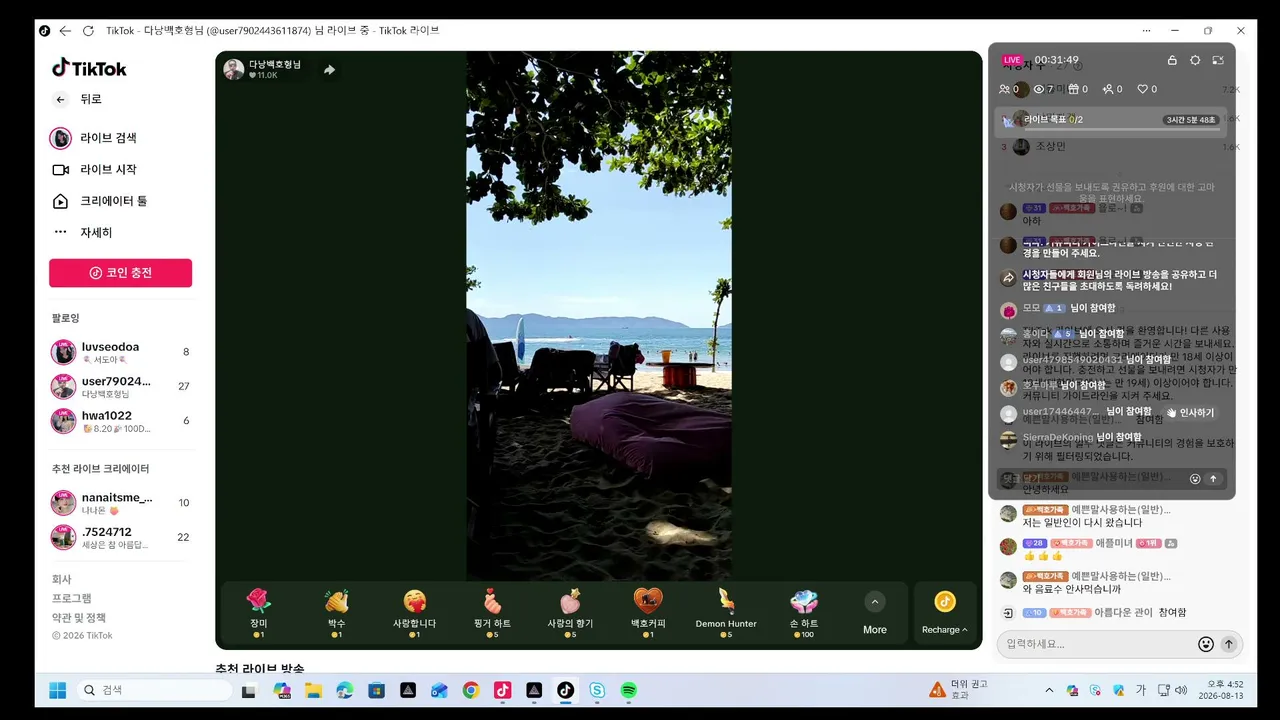Open the 자세히 more menu
Screen dimensions: 1280x720
pyautogui.click(x=82, y=233)
